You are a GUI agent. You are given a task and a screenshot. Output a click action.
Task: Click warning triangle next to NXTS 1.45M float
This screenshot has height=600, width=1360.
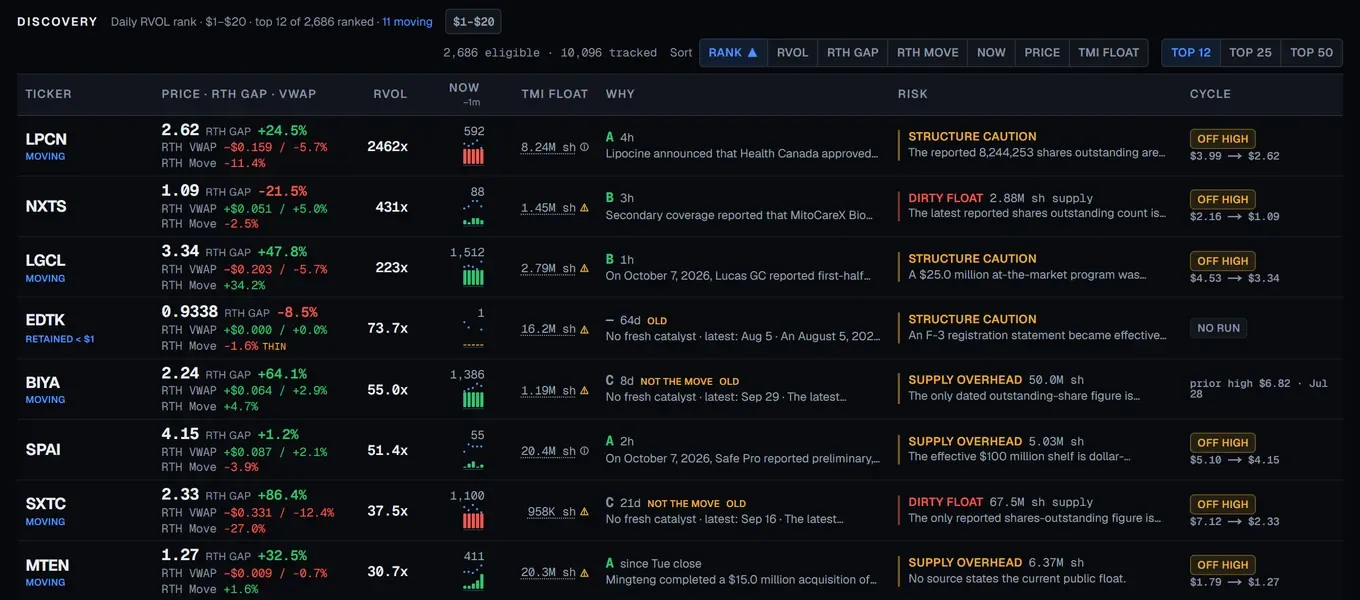585,208
